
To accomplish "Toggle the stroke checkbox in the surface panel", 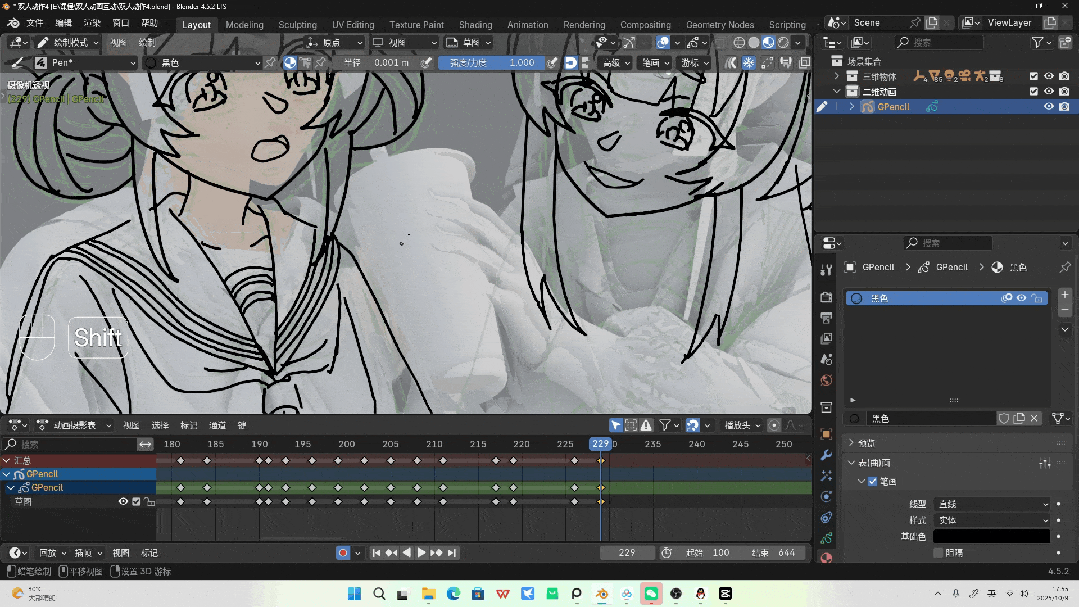I will coord(873,482).
